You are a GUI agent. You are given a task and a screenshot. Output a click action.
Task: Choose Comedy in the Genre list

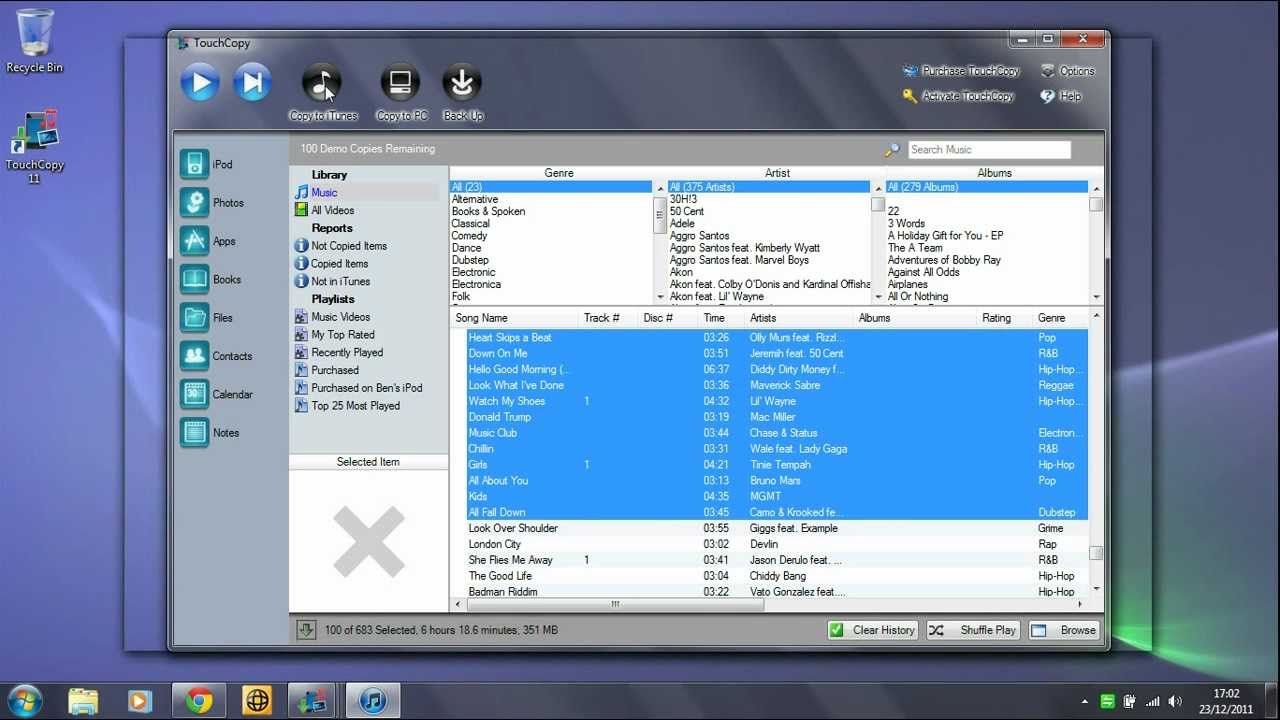point(469,236)
